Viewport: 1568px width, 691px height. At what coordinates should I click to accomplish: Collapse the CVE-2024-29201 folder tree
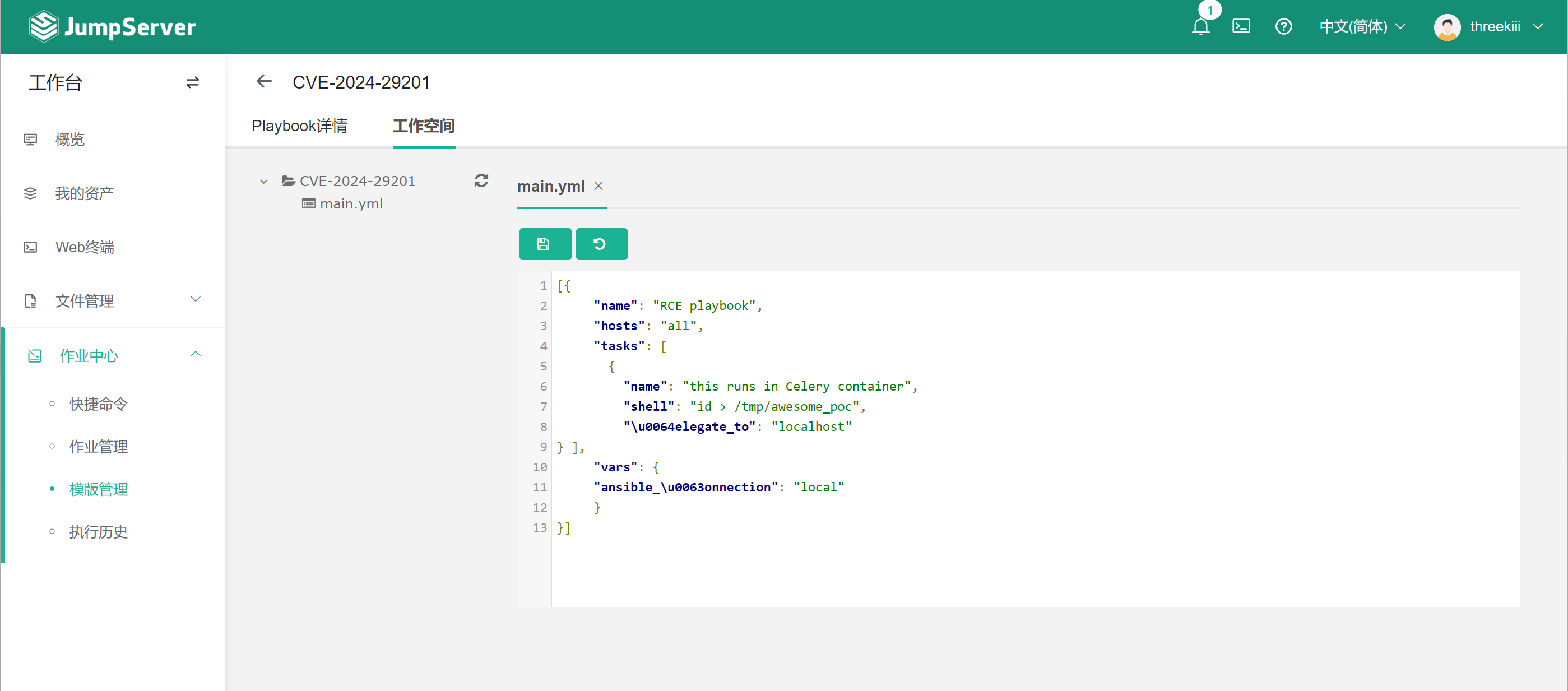tap(263, 182)
